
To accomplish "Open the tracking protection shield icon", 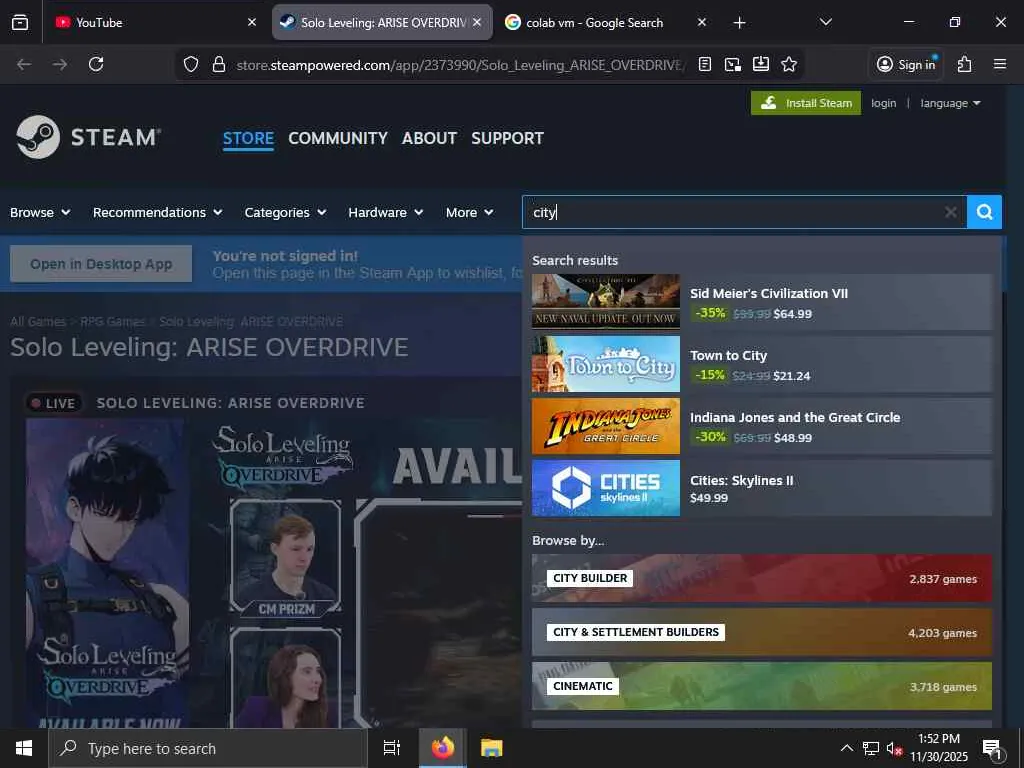I will pyautogui.click(x=191, y=64).
